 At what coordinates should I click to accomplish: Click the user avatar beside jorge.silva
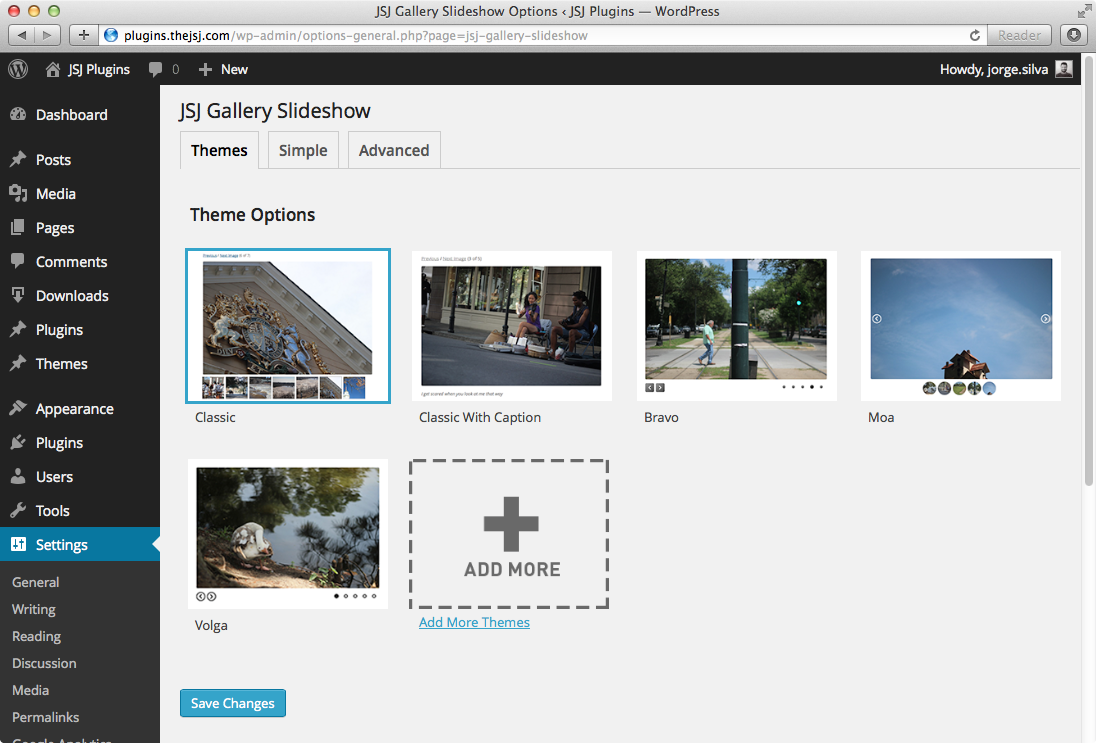click(1063, 69)
